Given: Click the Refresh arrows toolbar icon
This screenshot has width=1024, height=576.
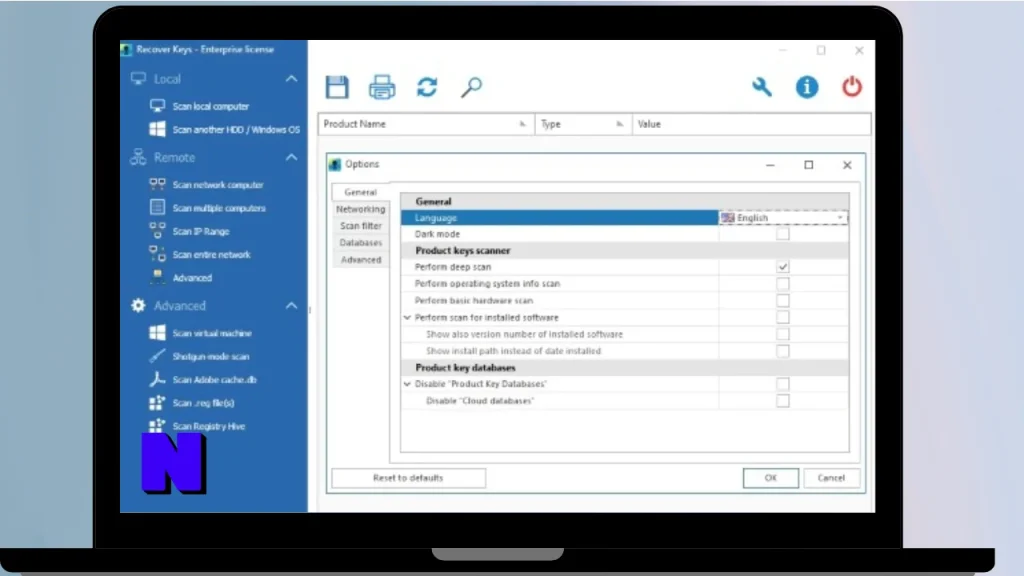Looking at the screenshot, I should tap(427, 87).
